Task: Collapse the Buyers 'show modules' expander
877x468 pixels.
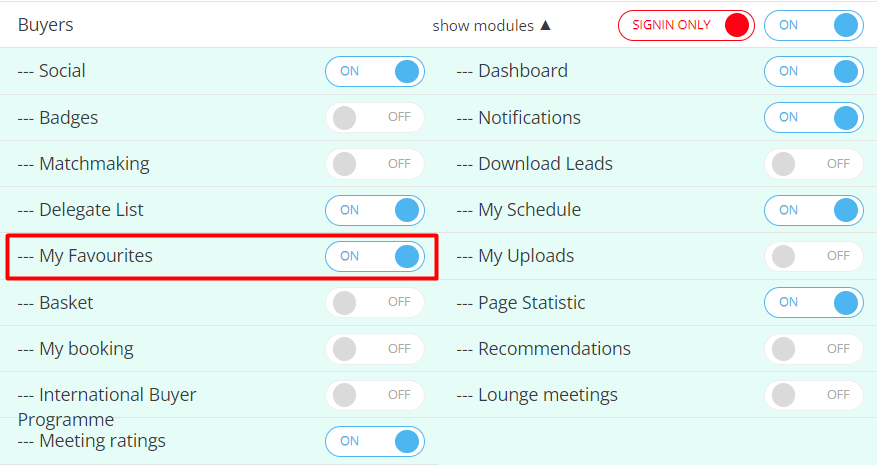Action: pyautogui.click(x=491, y=25)
